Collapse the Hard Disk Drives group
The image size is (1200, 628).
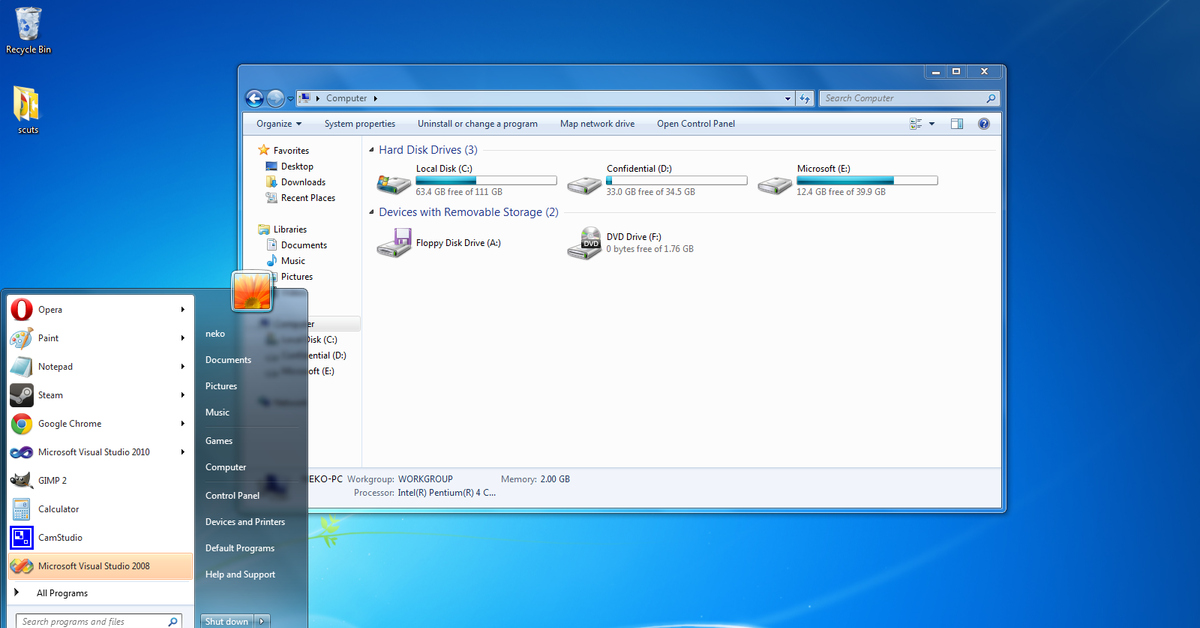[x=371, y=150]
